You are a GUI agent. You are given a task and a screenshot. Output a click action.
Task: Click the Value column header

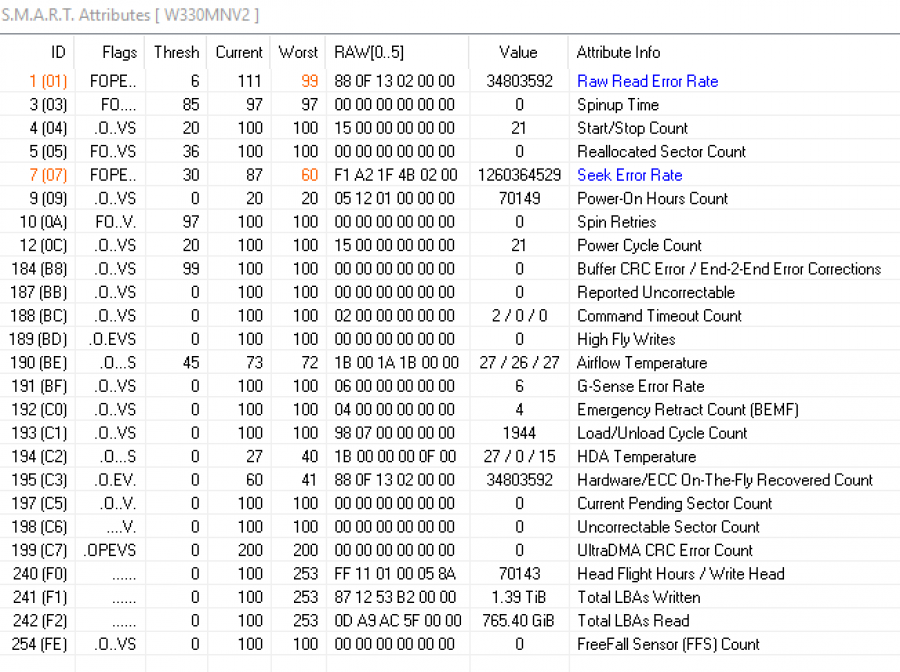[518, 52]
